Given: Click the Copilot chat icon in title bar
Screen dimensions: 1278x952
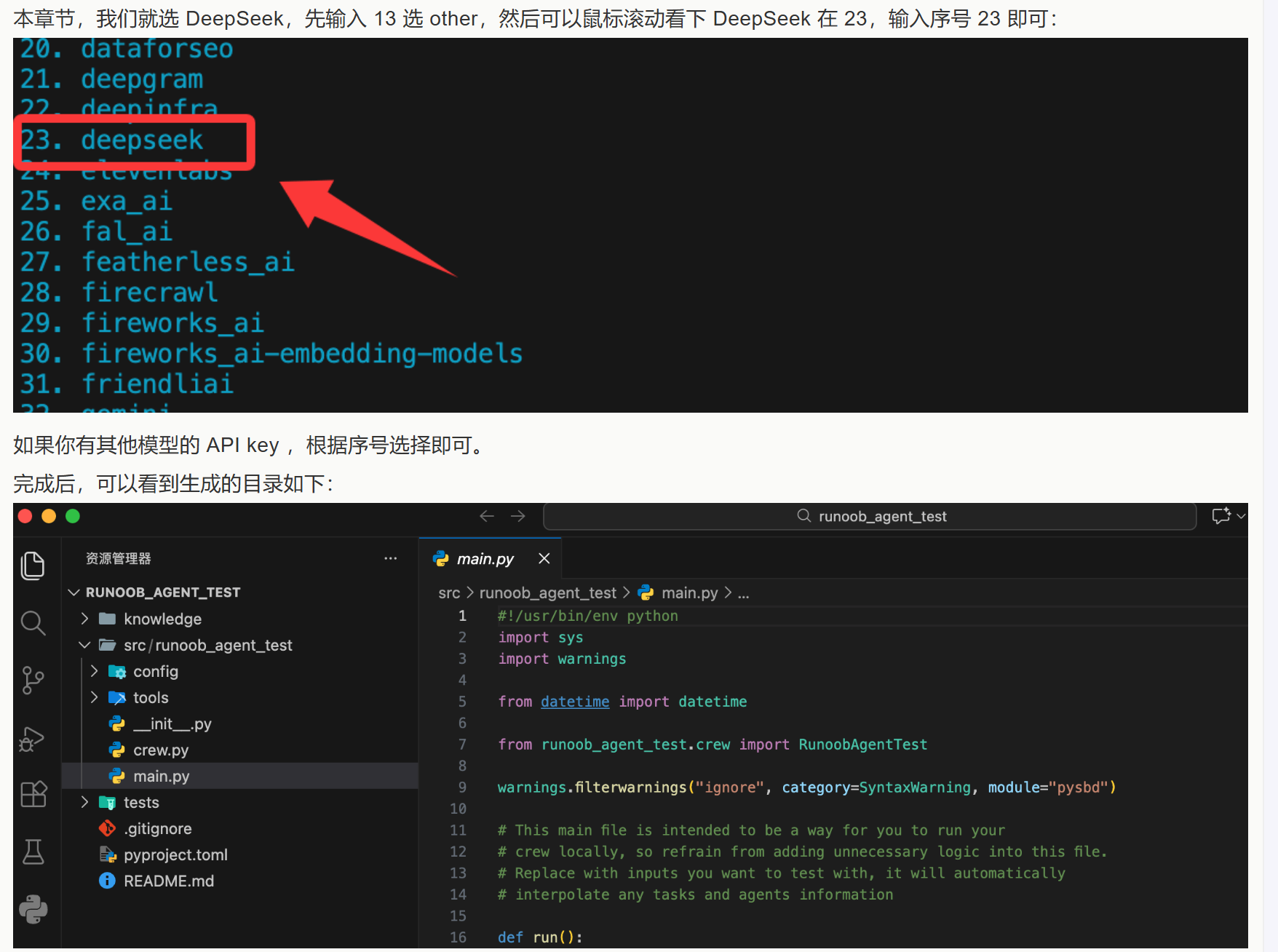Looking at the screenshot, I should [1221, 516].
